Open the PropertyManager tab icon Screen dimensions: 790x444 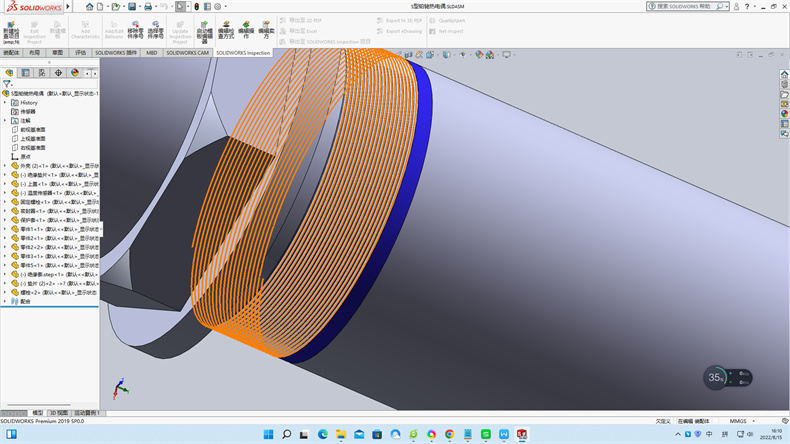tap(25, 73)
